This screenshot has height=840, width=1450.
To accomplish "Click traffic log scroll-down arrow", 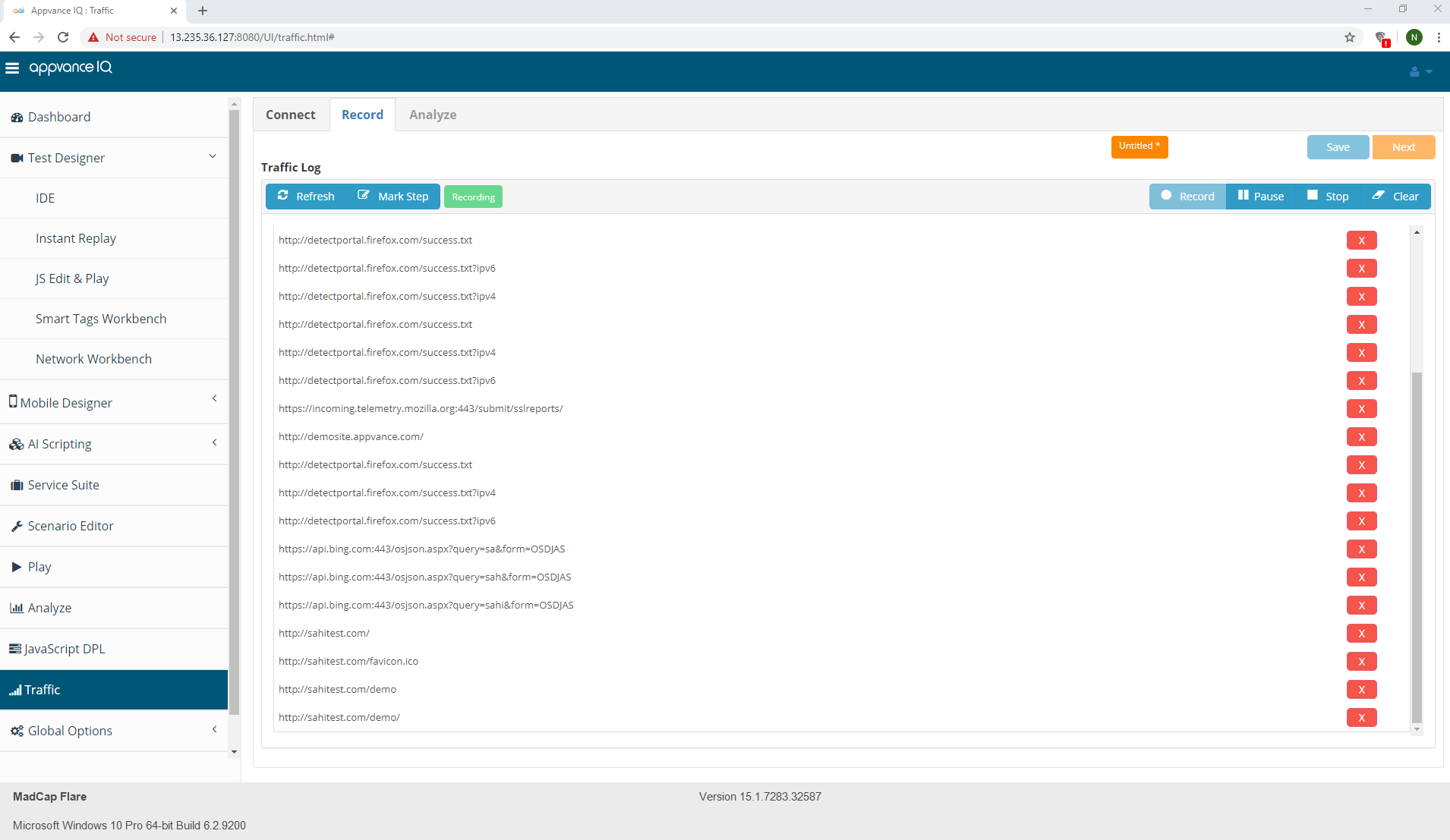I will [1417, 729].
